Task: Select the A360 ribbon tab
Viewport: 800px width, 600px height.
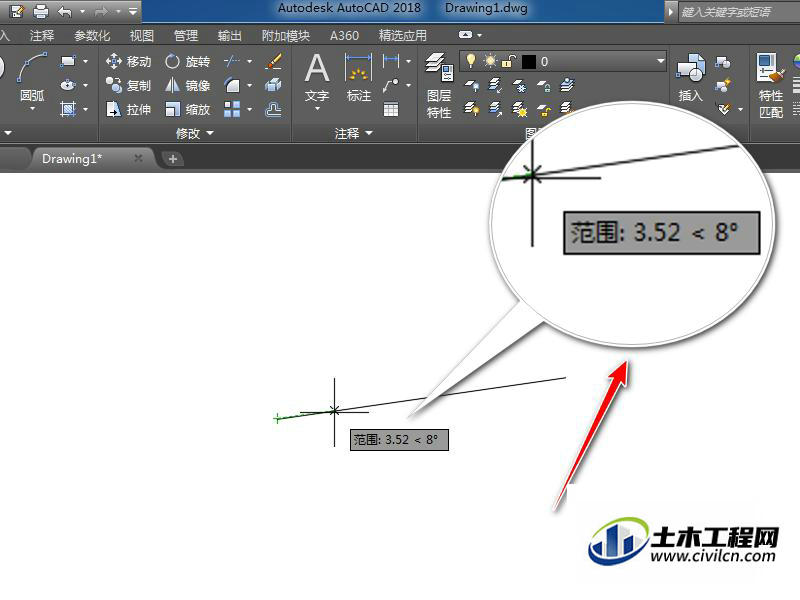Action: 344,36
